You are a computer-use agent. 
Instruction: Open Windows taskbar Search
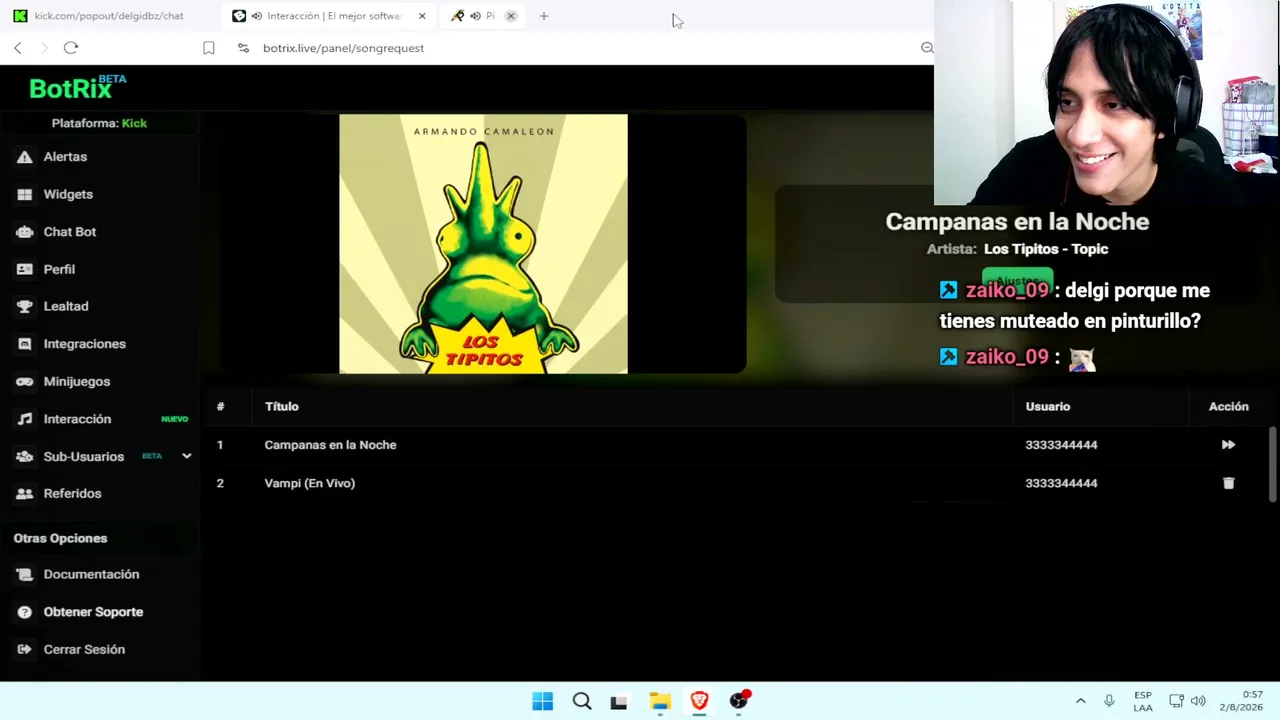(582, 701)
